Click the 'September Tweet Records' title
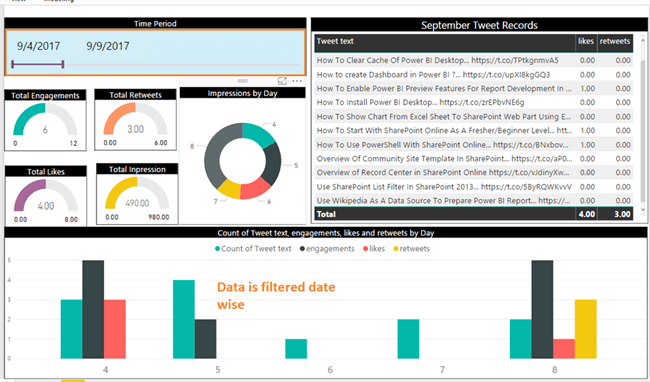650x382 pixels. pyautogui.click(x=479, y=25)
